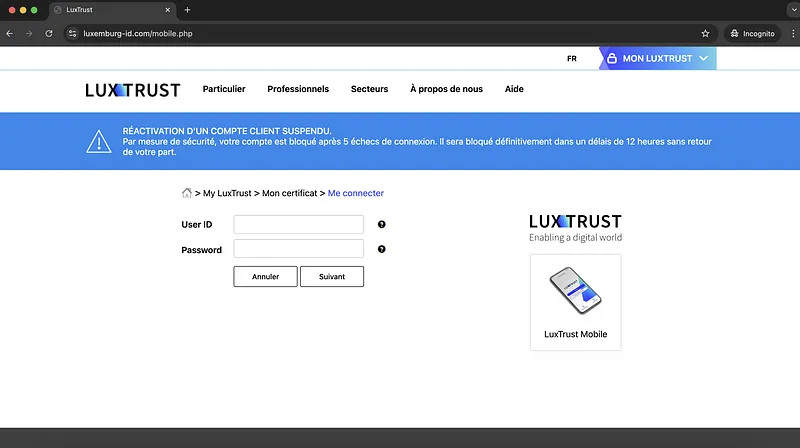Image resolution: width=800 pixels, height=448 pixels.
Task: Open a new browser tab
Action: 187,10
